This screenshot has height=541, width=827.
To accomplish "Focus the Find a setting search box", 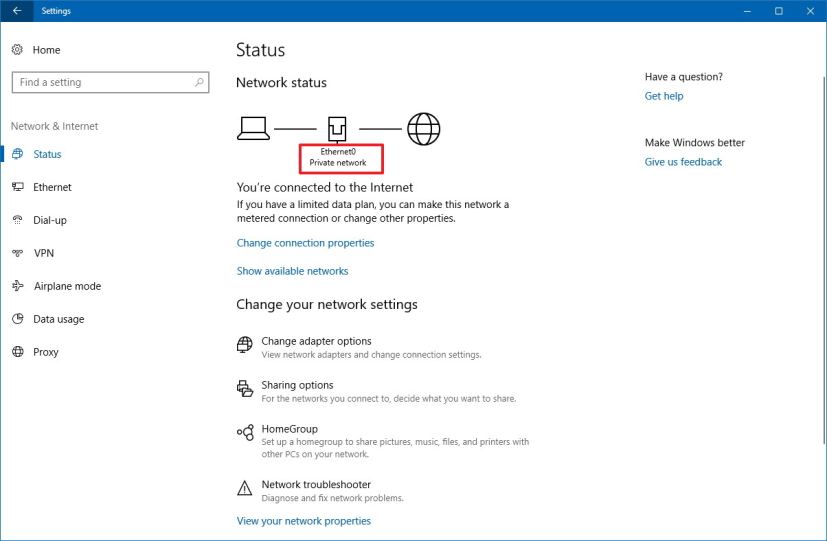I will coord(110,82).
